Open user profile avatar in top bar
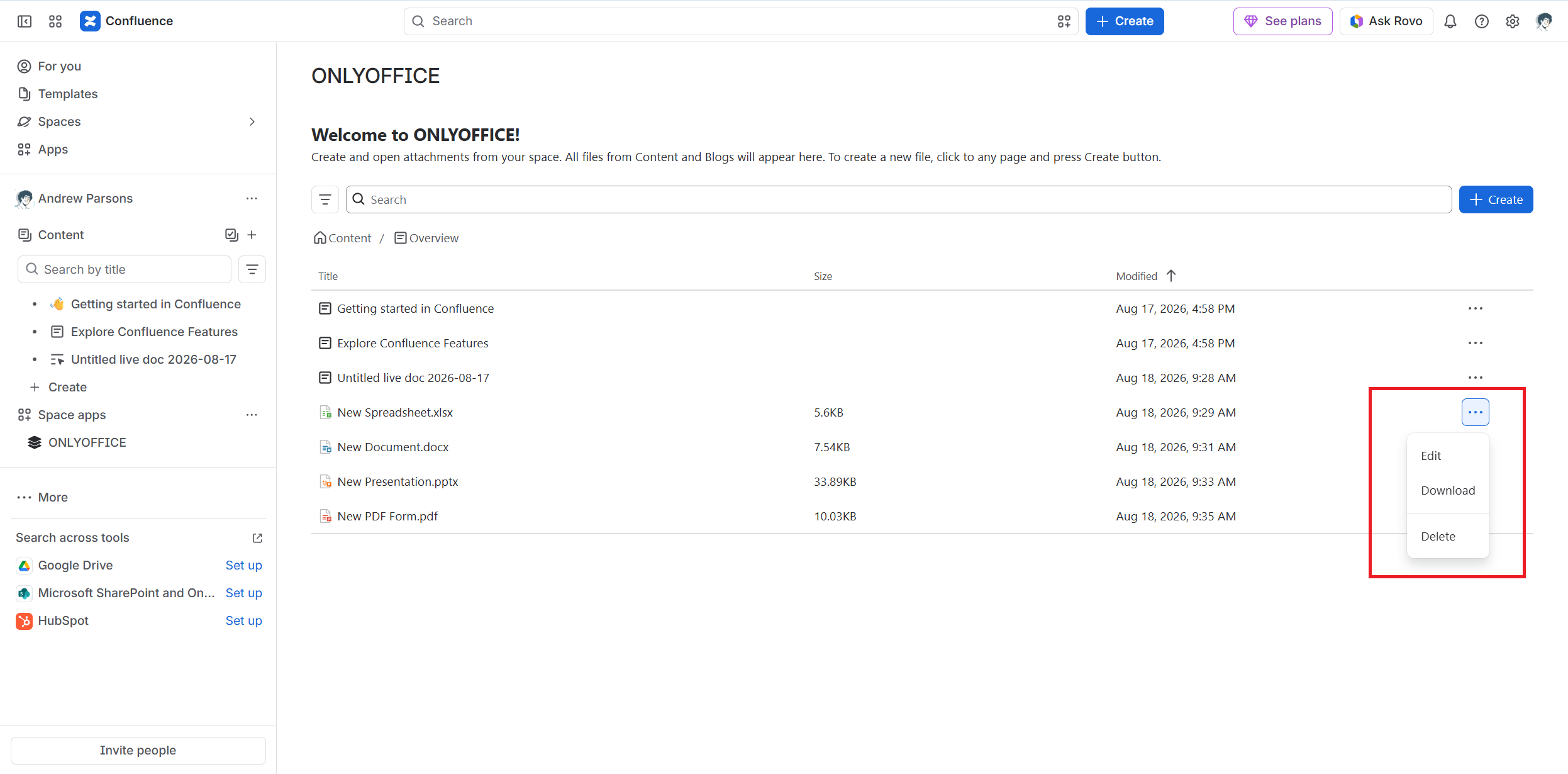1568x774 pixels. pos(1544,21)
